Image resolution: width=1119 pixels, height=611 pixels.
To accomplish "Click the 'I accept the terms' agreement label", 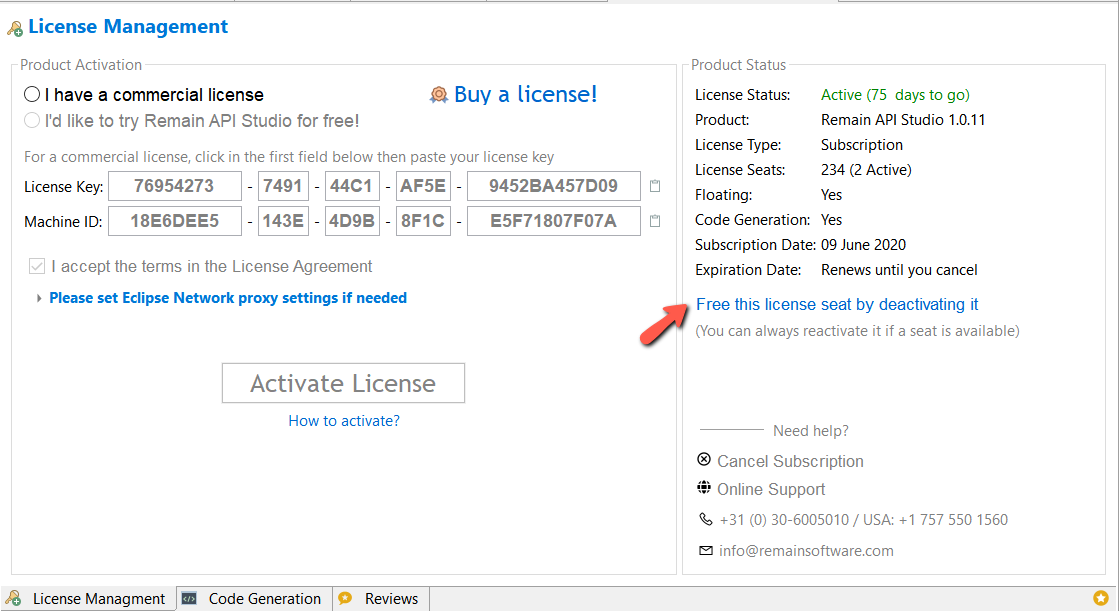I will [x=211, y=267].
